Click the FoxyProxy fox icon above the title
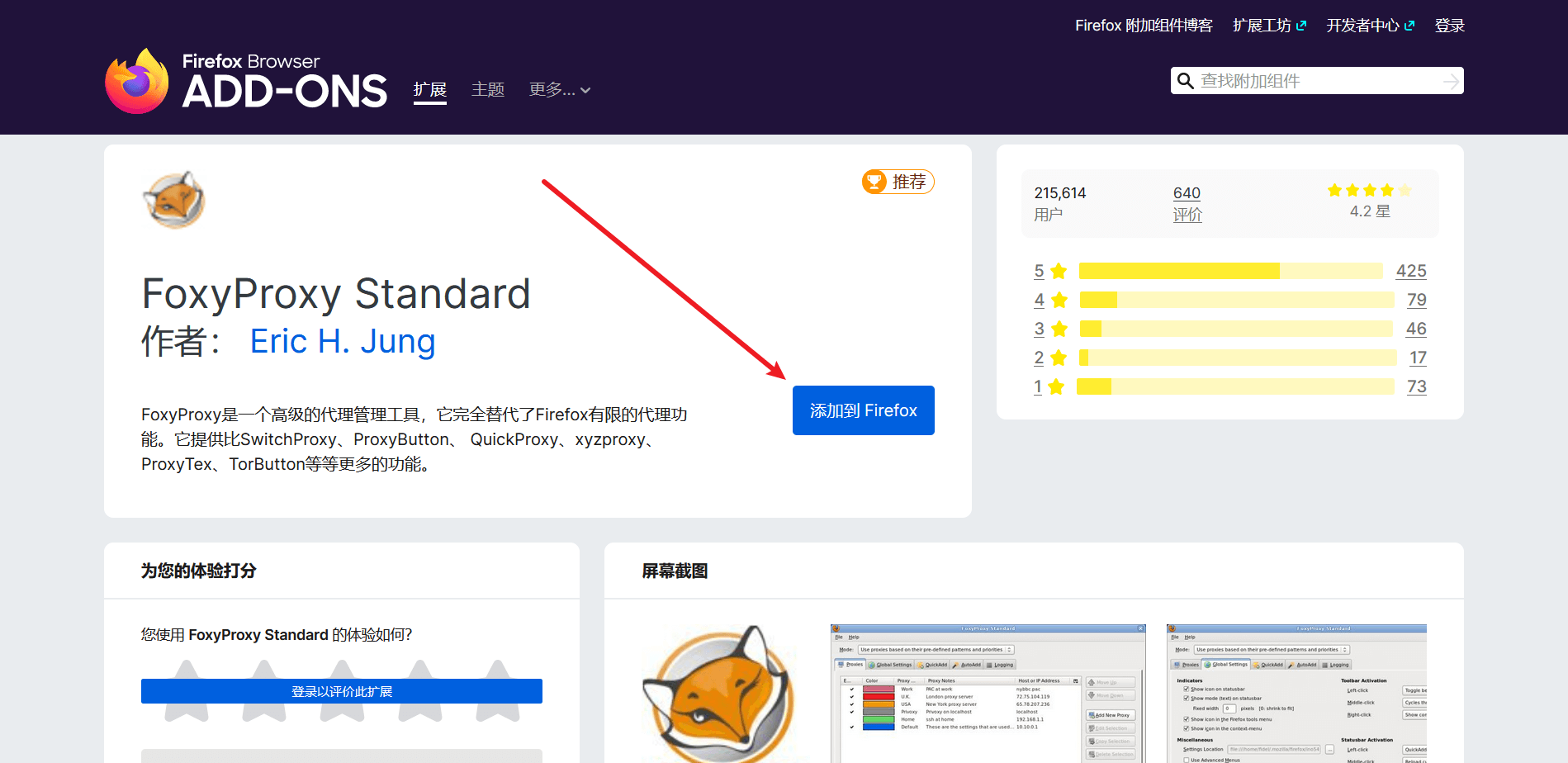This screenshot has width=1568, height=763. click(174, 200)
